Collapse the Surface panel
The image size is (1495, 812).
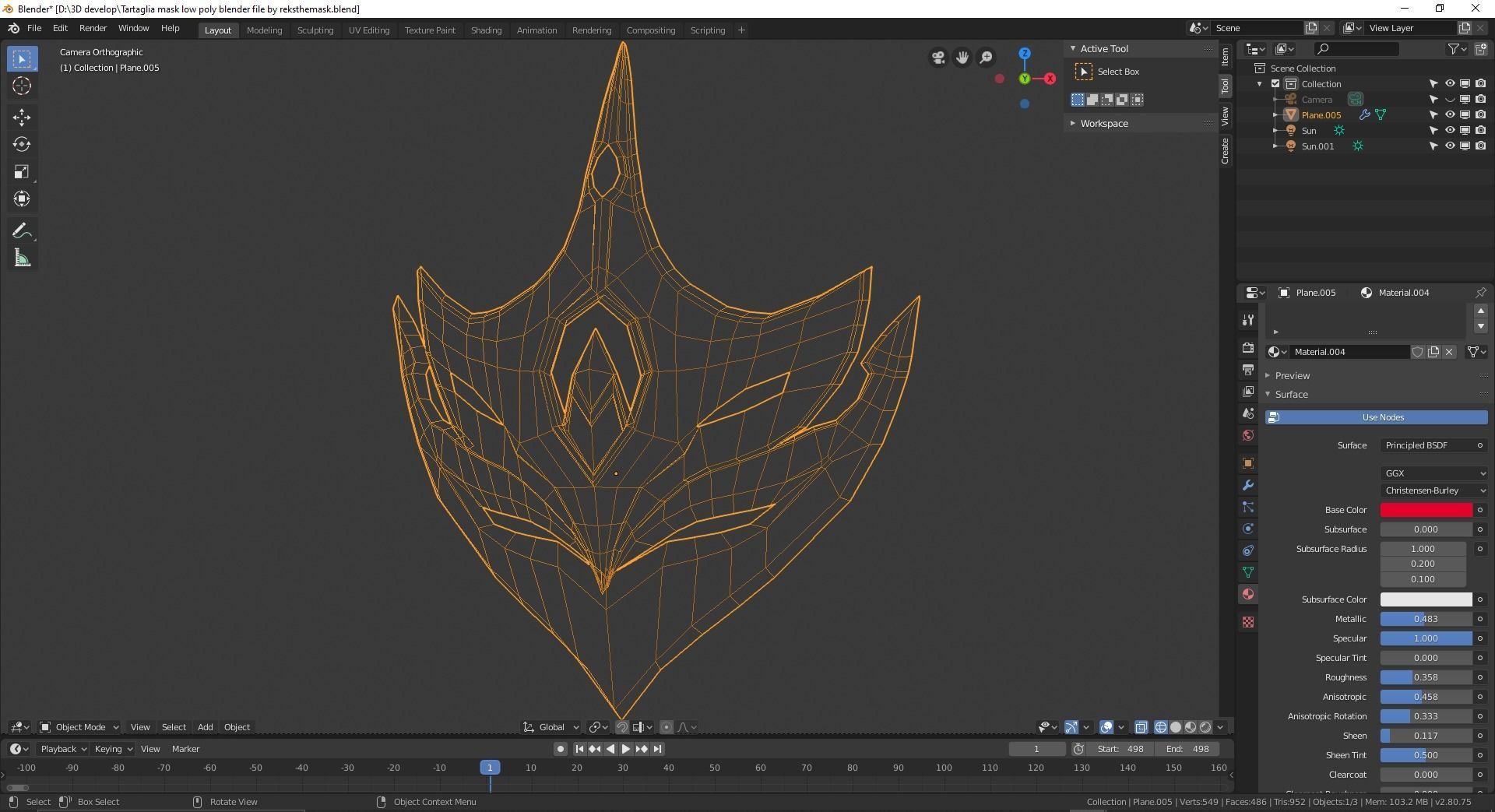(1291, 395)
